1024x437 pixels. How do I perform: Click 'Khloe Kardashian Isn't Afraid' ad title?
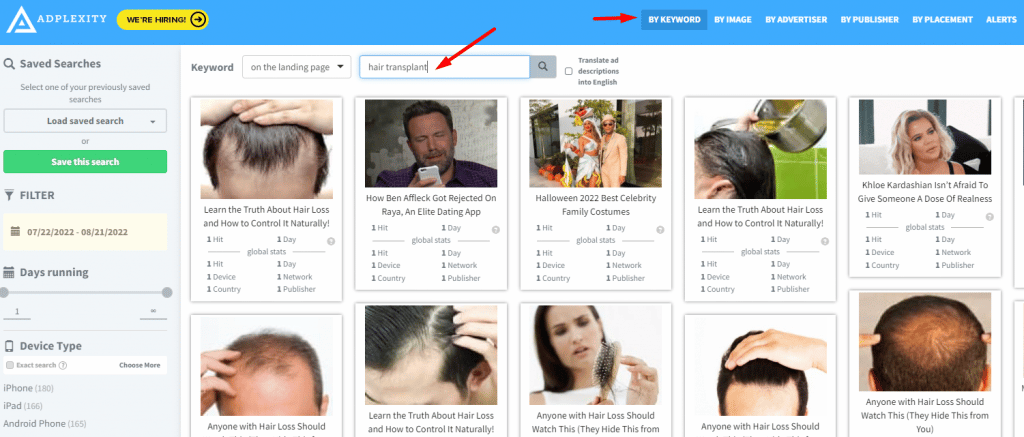coord(925,192)
